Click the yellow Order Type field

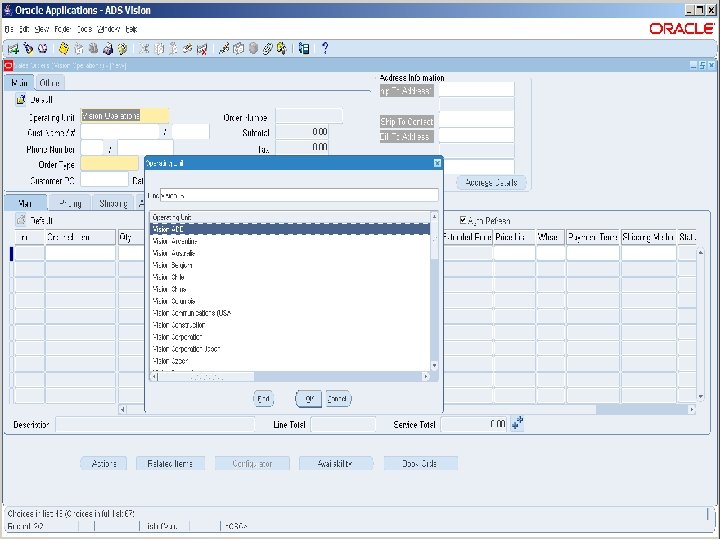pos(109,163)
